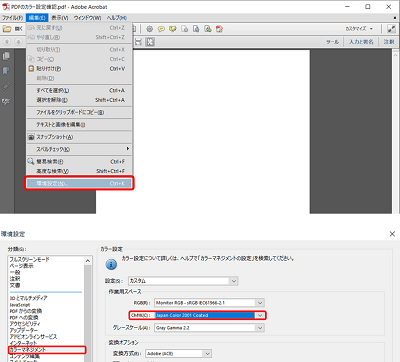Open the グレースケール Gray Gamma 2.2 dropdown

[210, 328]
